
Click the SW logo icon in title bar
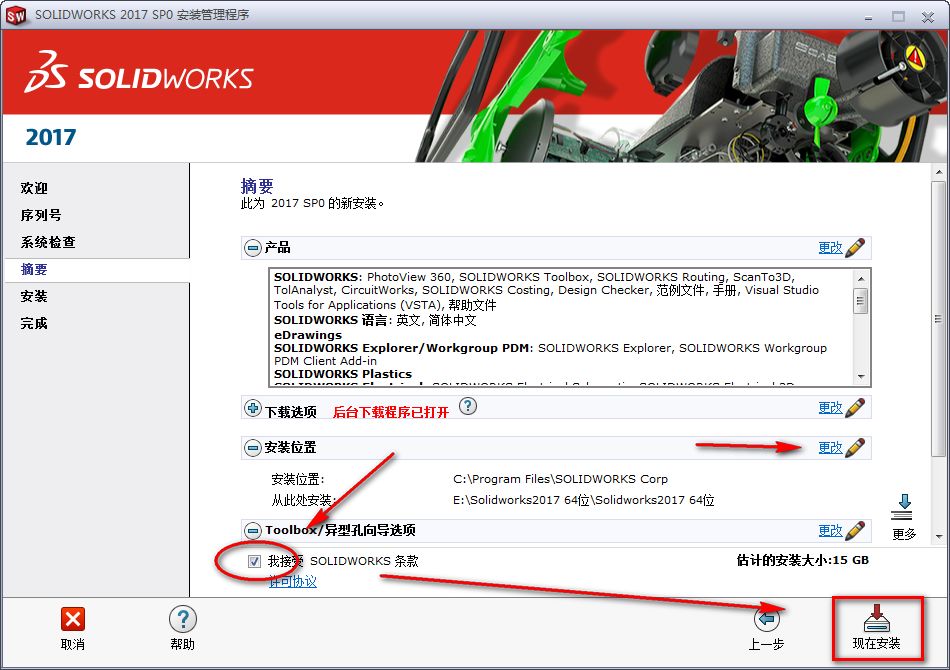click(x=16, y=15)
